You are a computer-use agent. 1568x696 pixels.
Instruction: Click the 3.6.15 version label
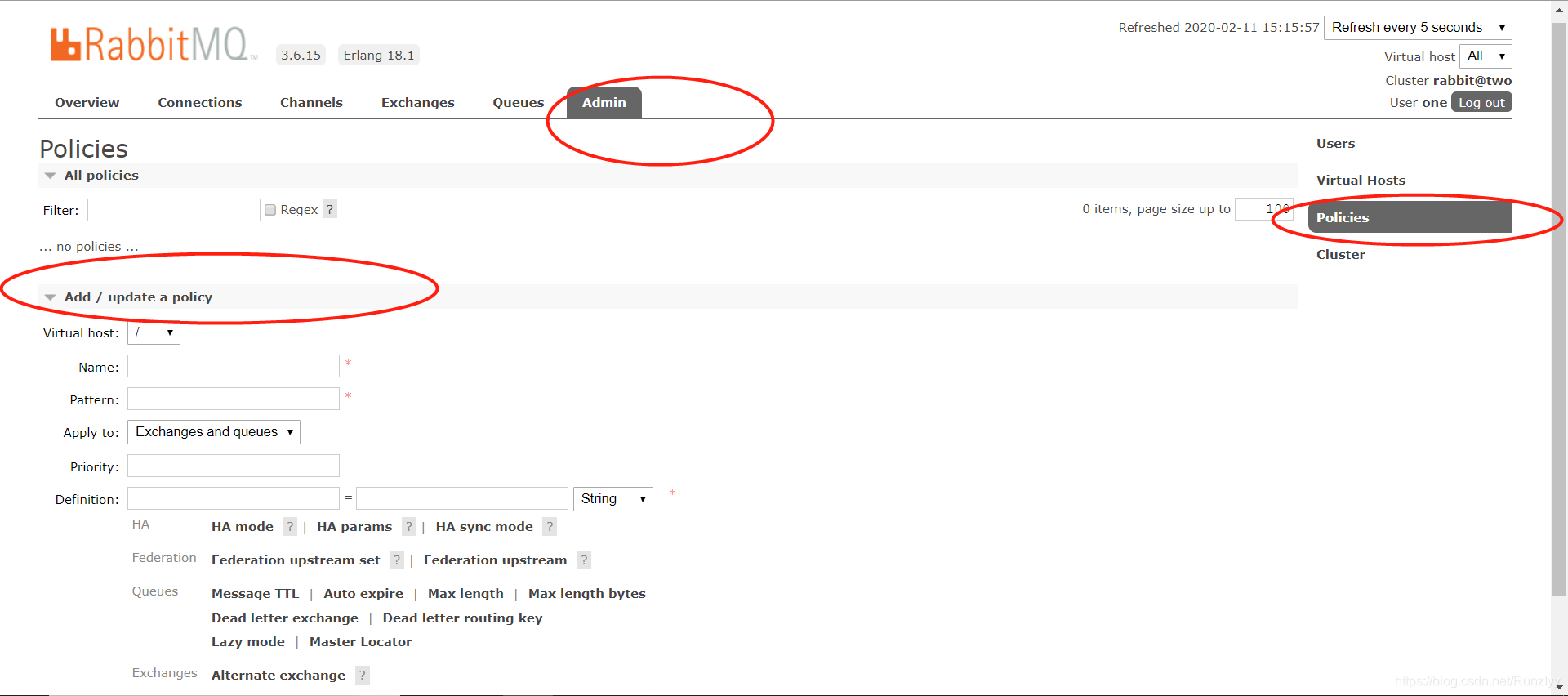point(301,56)
